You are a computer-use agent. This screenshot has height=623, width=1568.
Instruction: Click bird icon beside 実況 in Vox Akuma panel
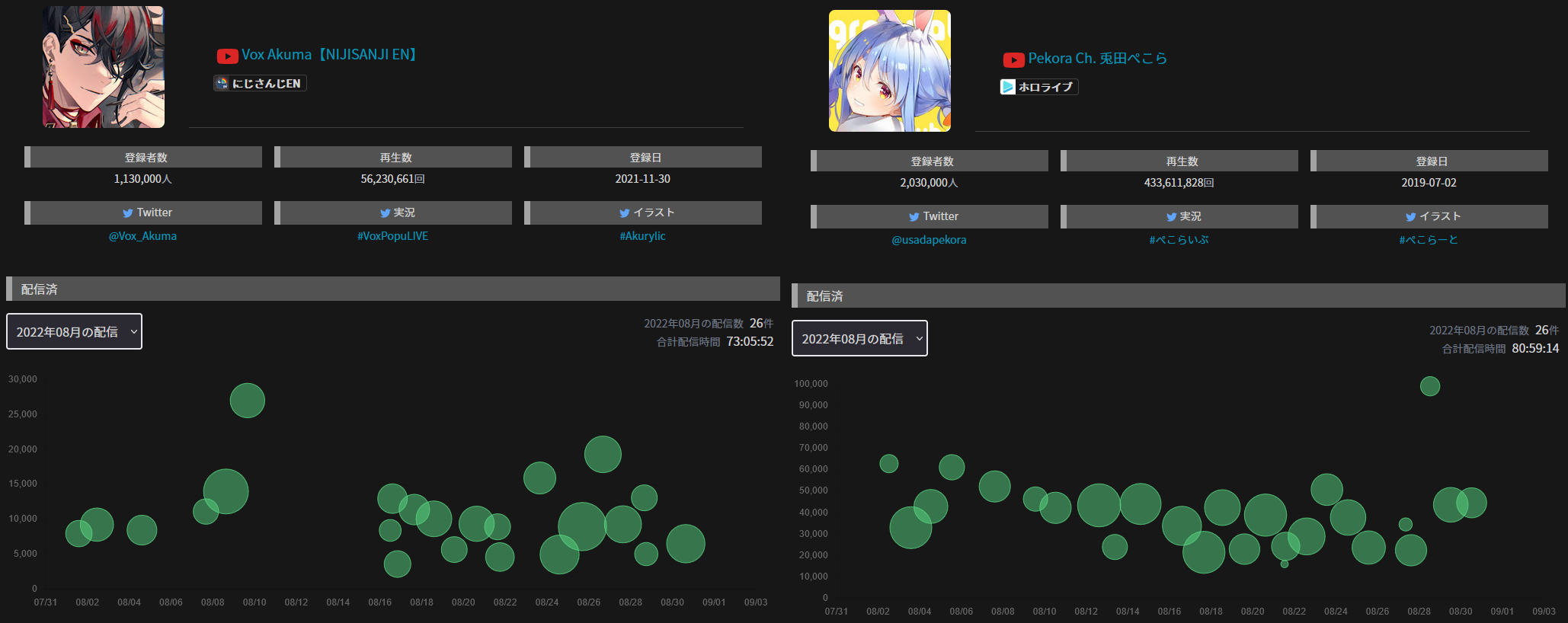pos(386,213)
